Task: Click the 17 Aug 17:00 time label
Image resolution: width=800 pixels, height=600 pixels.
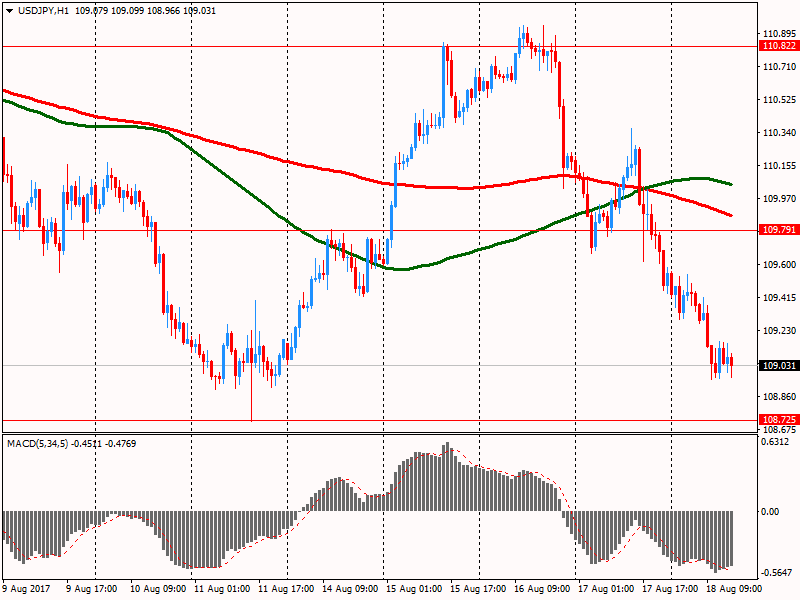Action: [x=670, y=589]
